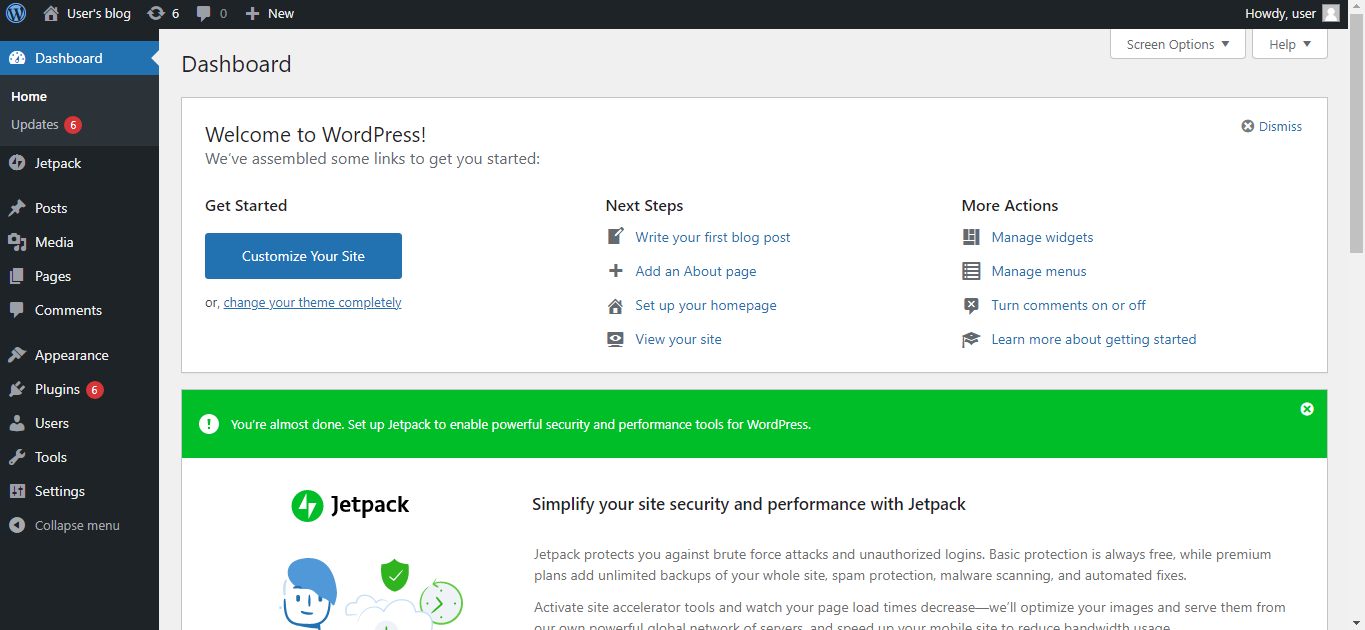Open Jetpack menu item
Screen dimensions: 1365x630
[79, 163]
